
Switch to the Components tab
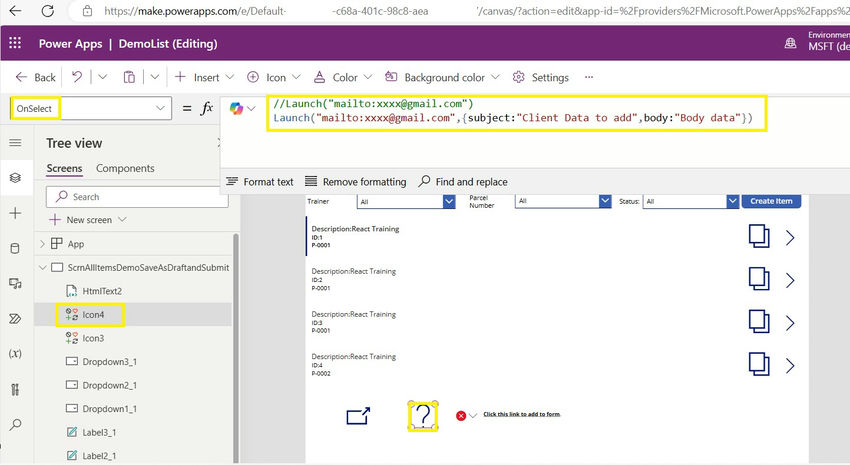(x=125, y=169)
